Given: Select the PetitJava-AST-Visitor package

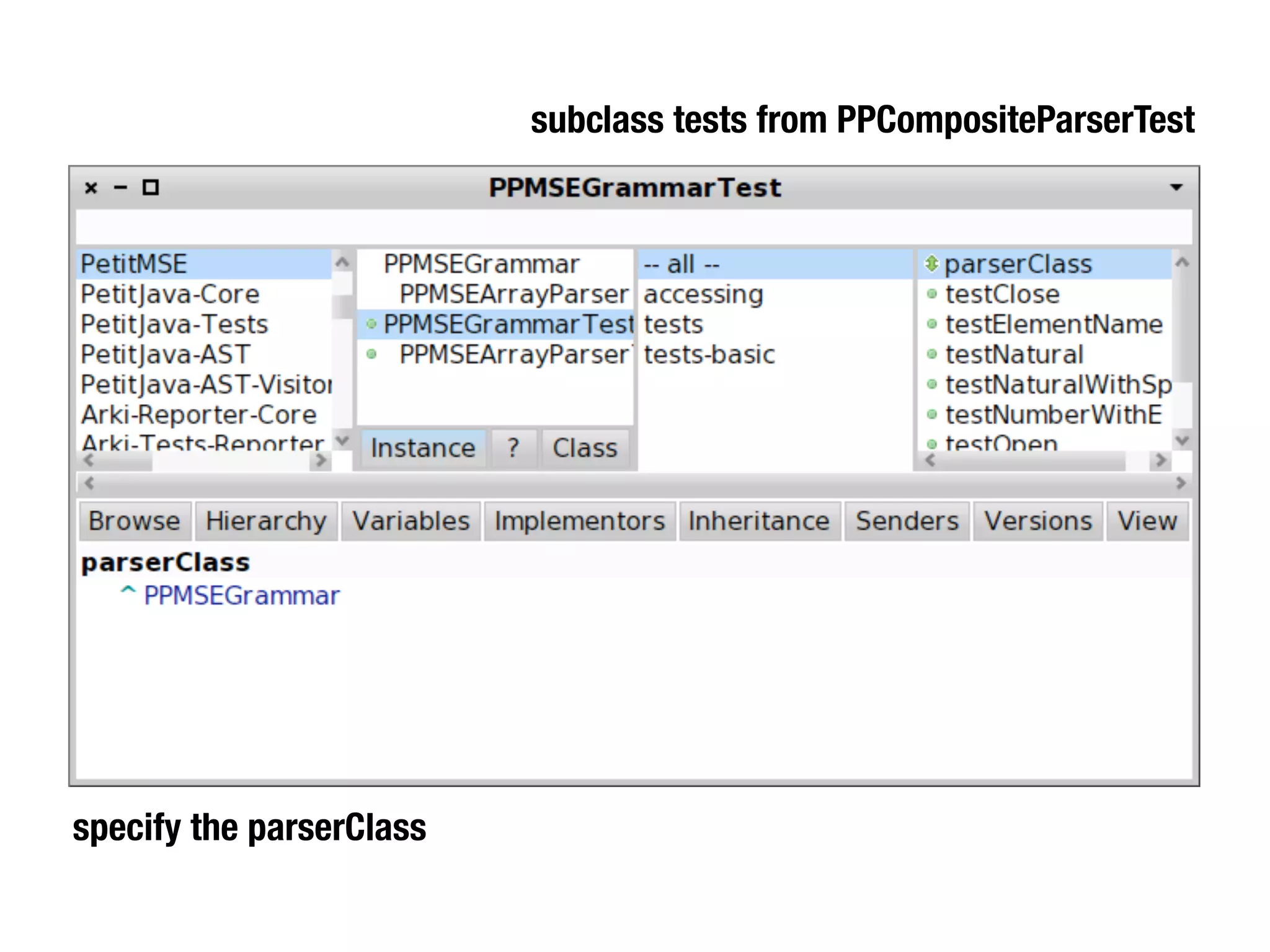Looking at the screenshot, I should [204, 385].
